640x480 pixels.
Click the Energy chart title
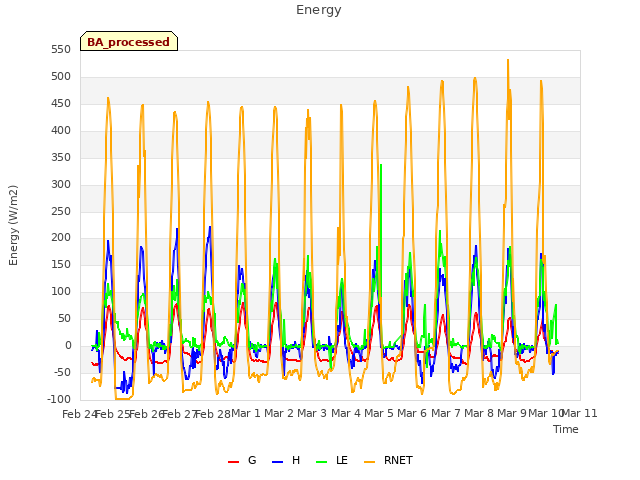point(319,10)
